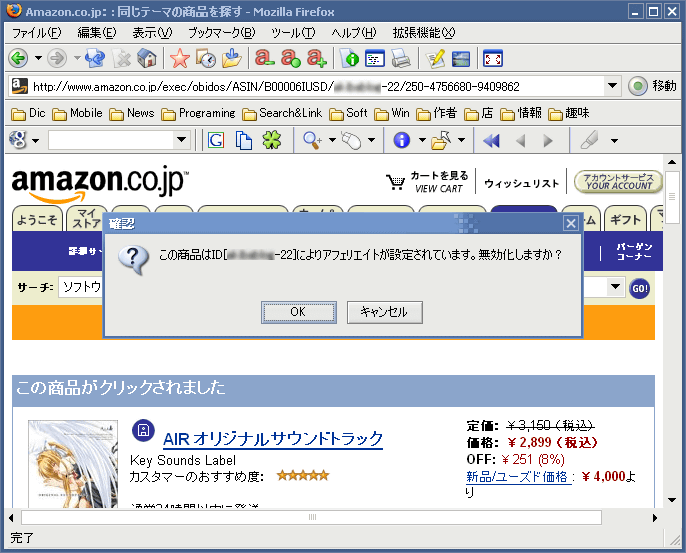Viewport: 686px width, 553px height.
Task: Click キャンセル in the confirmation dialog
Action: tap(385, 312)
